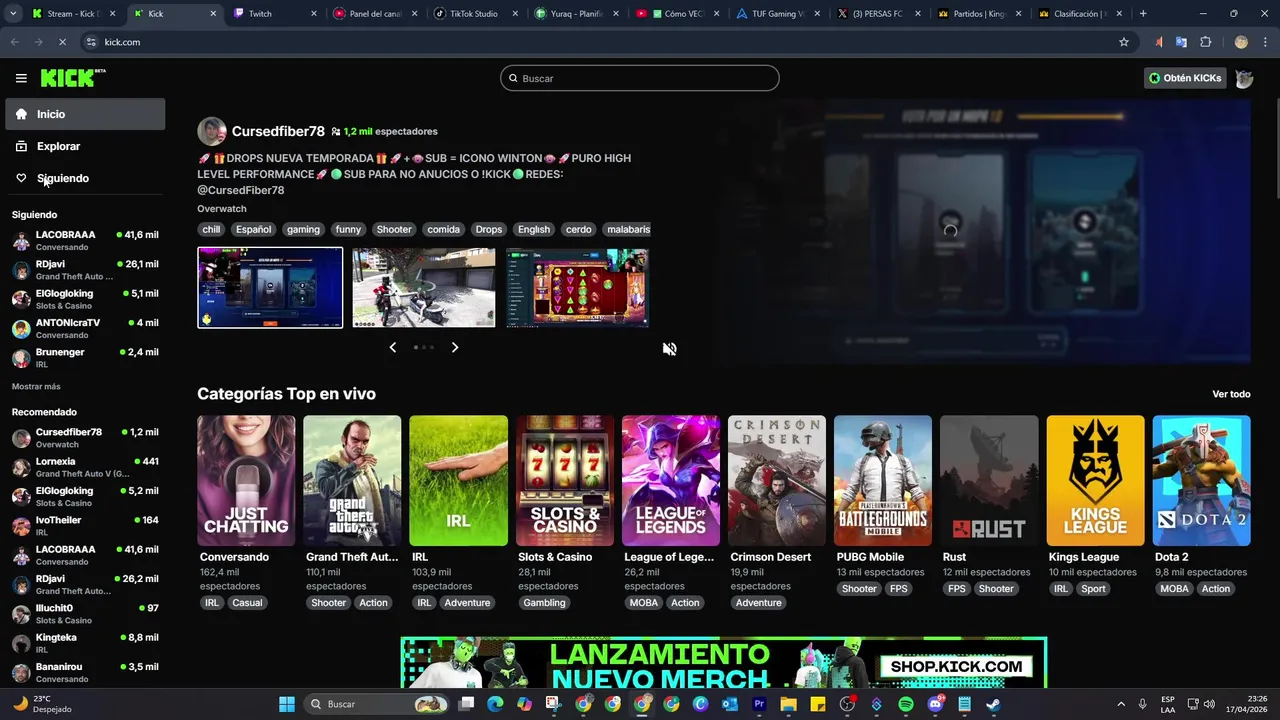Image resolution: width=1280 pixels, height=720 pixels.
Task: Open the Windows Start menu
Action: tap(287, 704)
